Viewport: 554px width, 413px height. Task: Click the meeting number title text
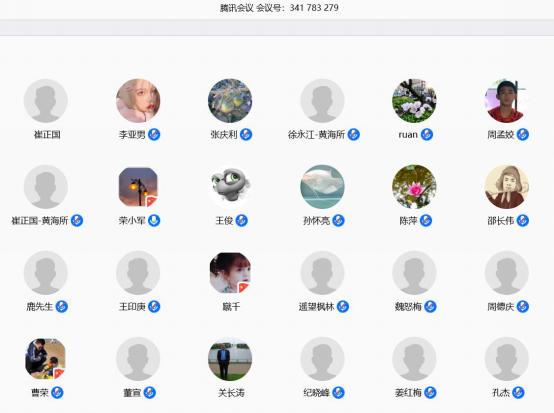[x=279, y=8]
